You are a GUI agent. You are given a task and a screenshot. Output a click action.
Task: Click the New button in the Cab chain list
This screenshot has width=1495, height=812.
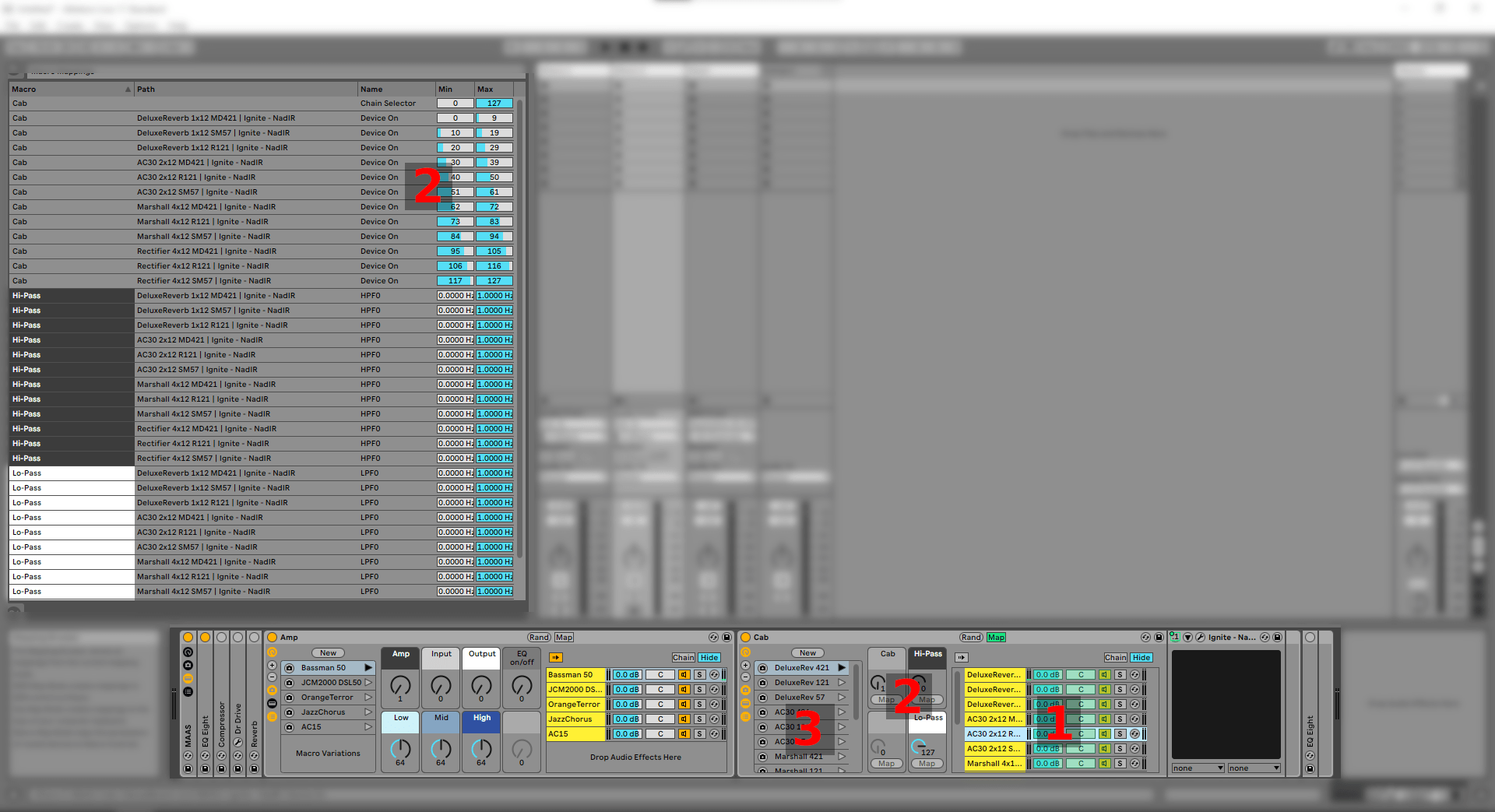coord(807,652)
